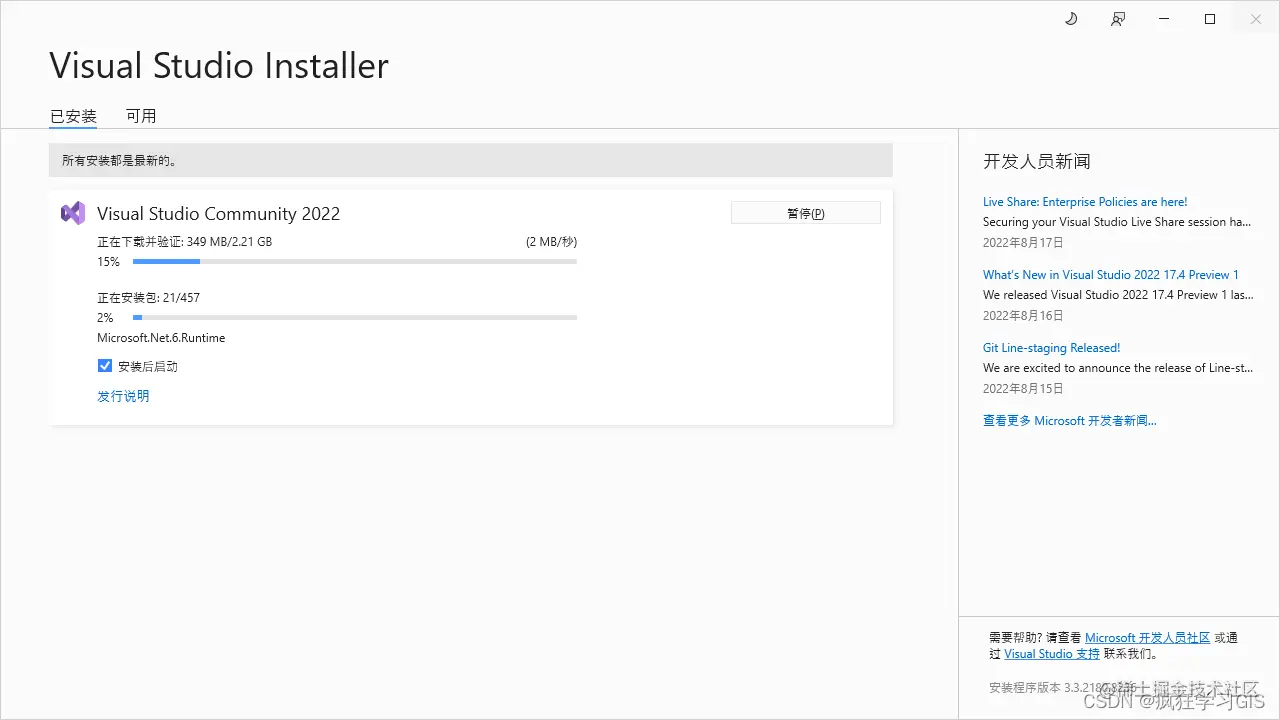Image resolution: width=1280 pixels, height=720 pixels.
Task: Click the download progress bar at 15%
Action: pos(355,262)
